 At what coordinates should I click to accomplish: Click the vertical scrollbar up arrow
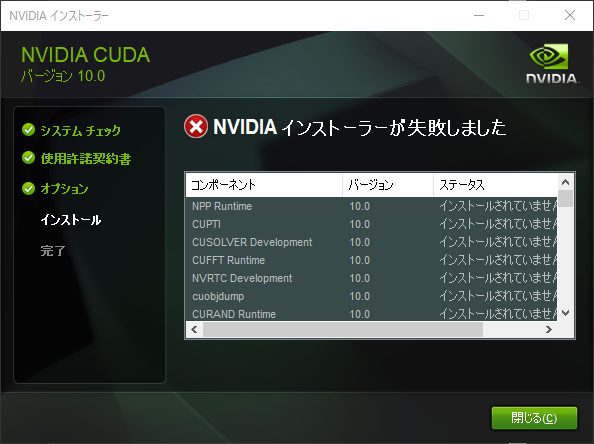[566, 182]
